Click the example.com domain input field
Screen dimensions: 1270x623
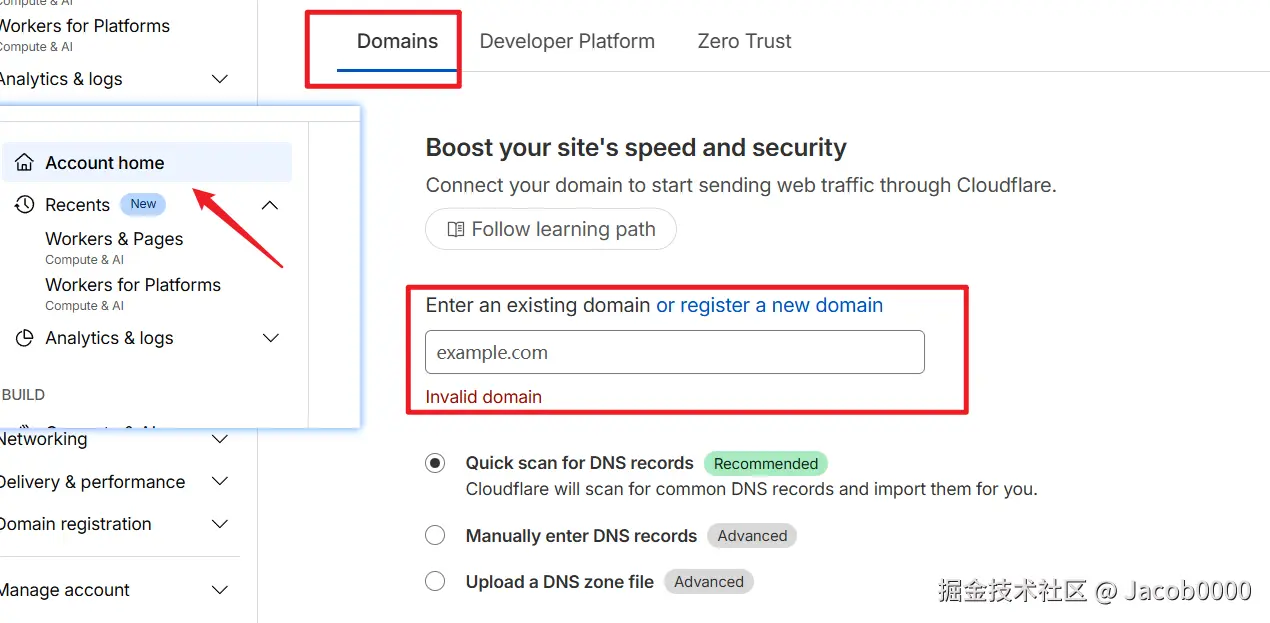pos(675,353)
